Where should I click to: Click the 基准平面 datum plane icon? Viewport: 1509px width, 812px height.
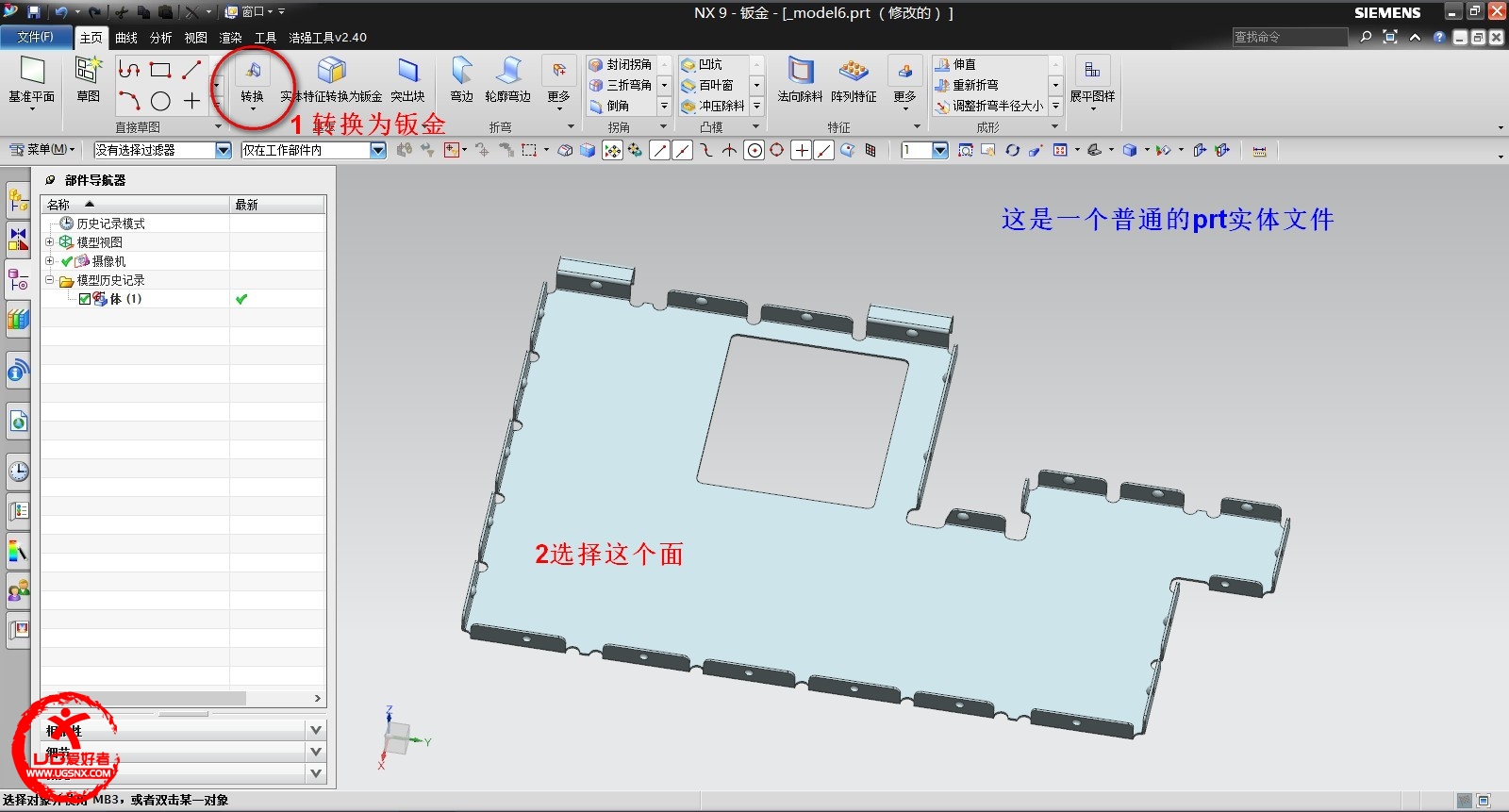tap(32, 72)
